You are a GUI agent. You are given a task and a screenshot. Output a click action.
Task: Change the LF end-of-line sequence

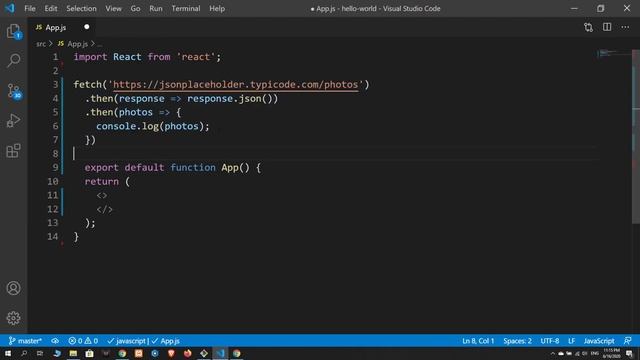click(571, 341)
